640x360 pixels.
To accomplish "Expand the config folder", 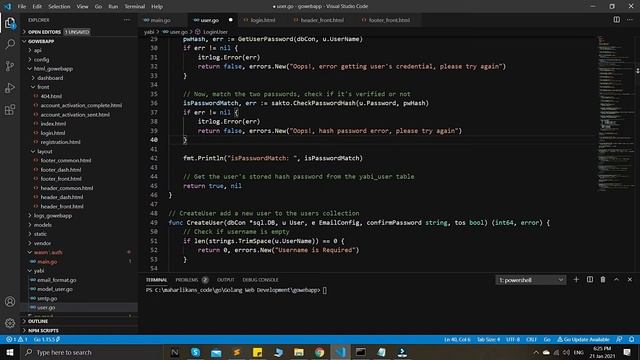I will click(41, 60).
